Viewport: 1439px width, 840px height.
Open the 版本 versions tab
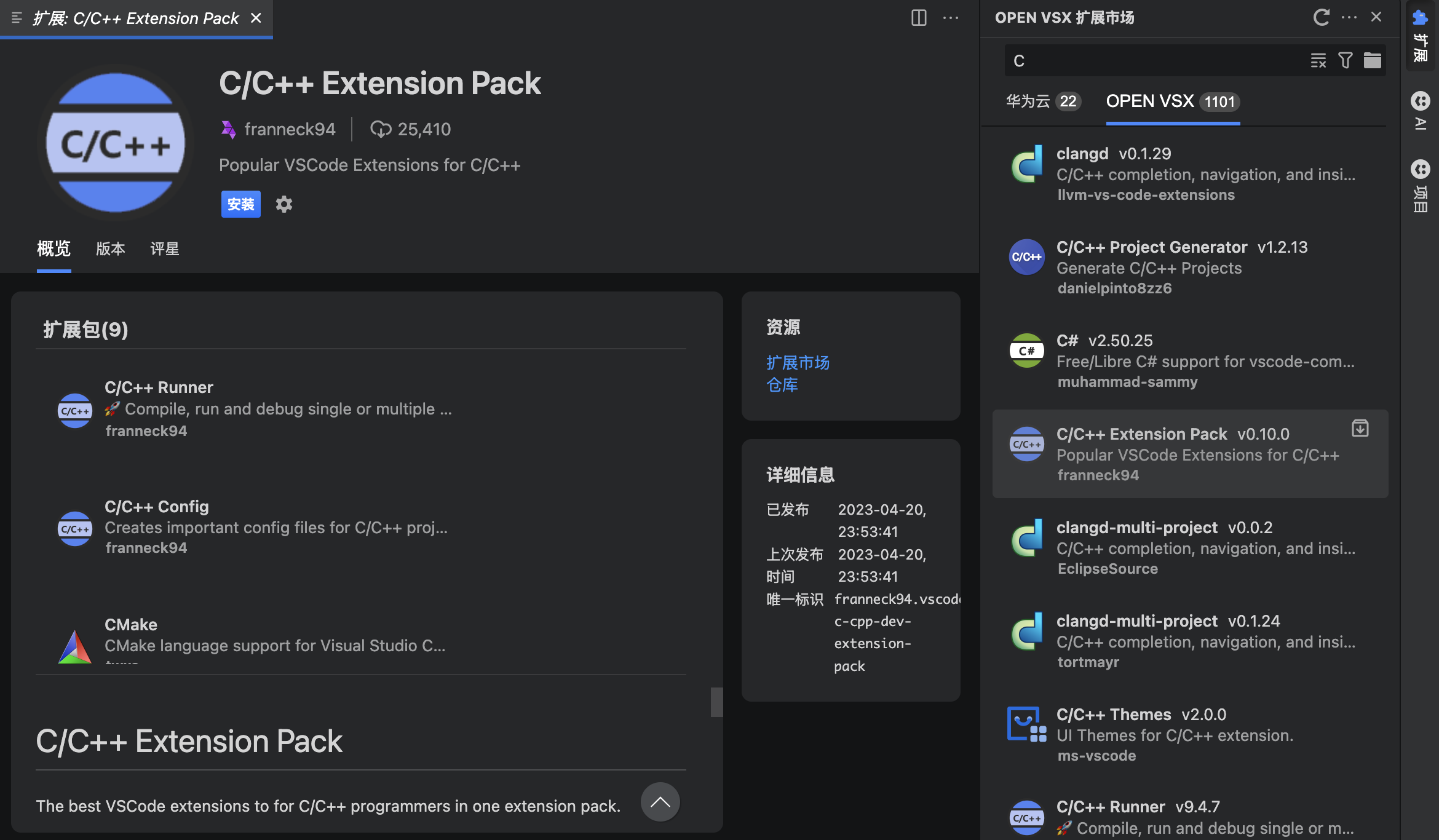coord(111,248)
